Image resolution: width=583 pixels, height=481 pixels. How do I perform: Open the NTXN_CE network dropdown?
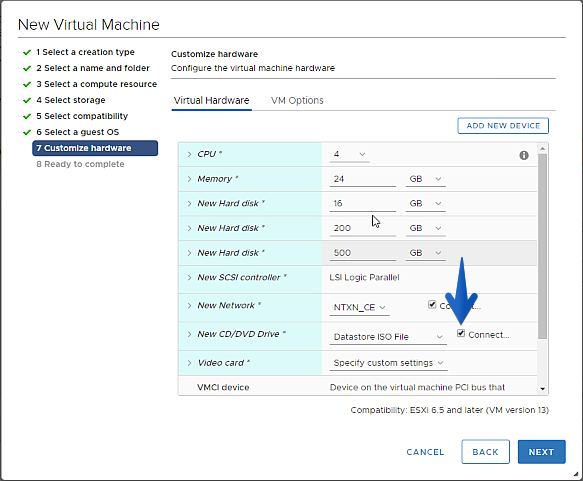(360, 308)
